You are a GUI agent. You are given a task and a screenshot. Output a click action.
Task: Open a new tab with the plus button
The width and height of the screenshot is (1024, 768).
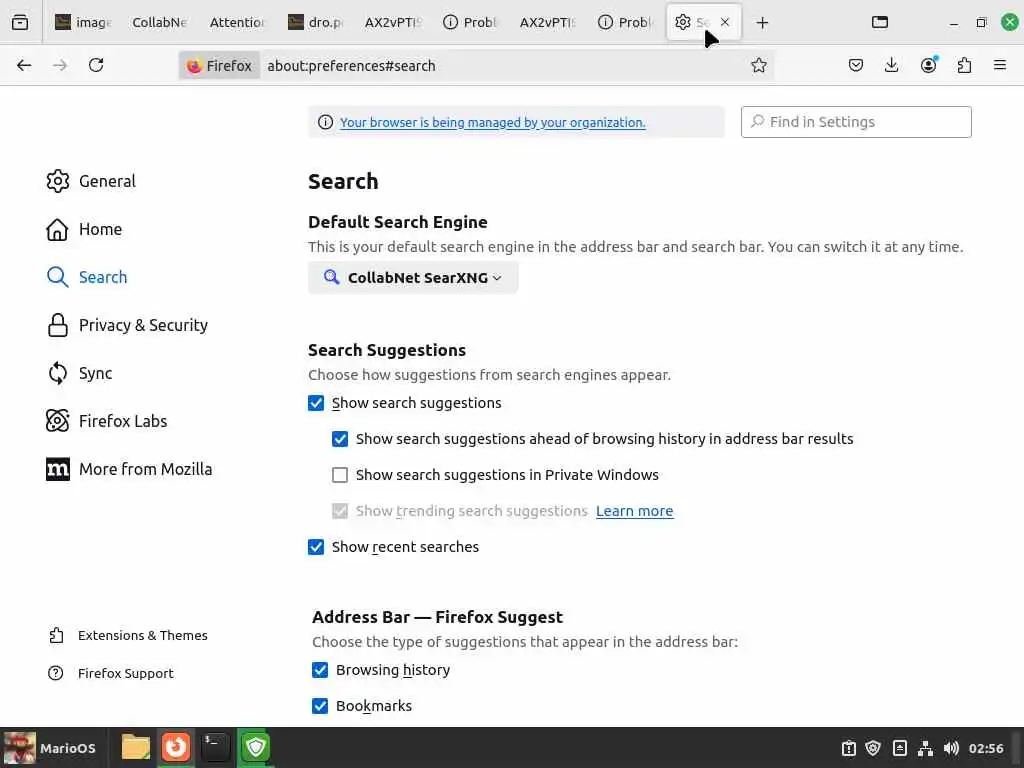pyautogui.click(x=762, y=23)
